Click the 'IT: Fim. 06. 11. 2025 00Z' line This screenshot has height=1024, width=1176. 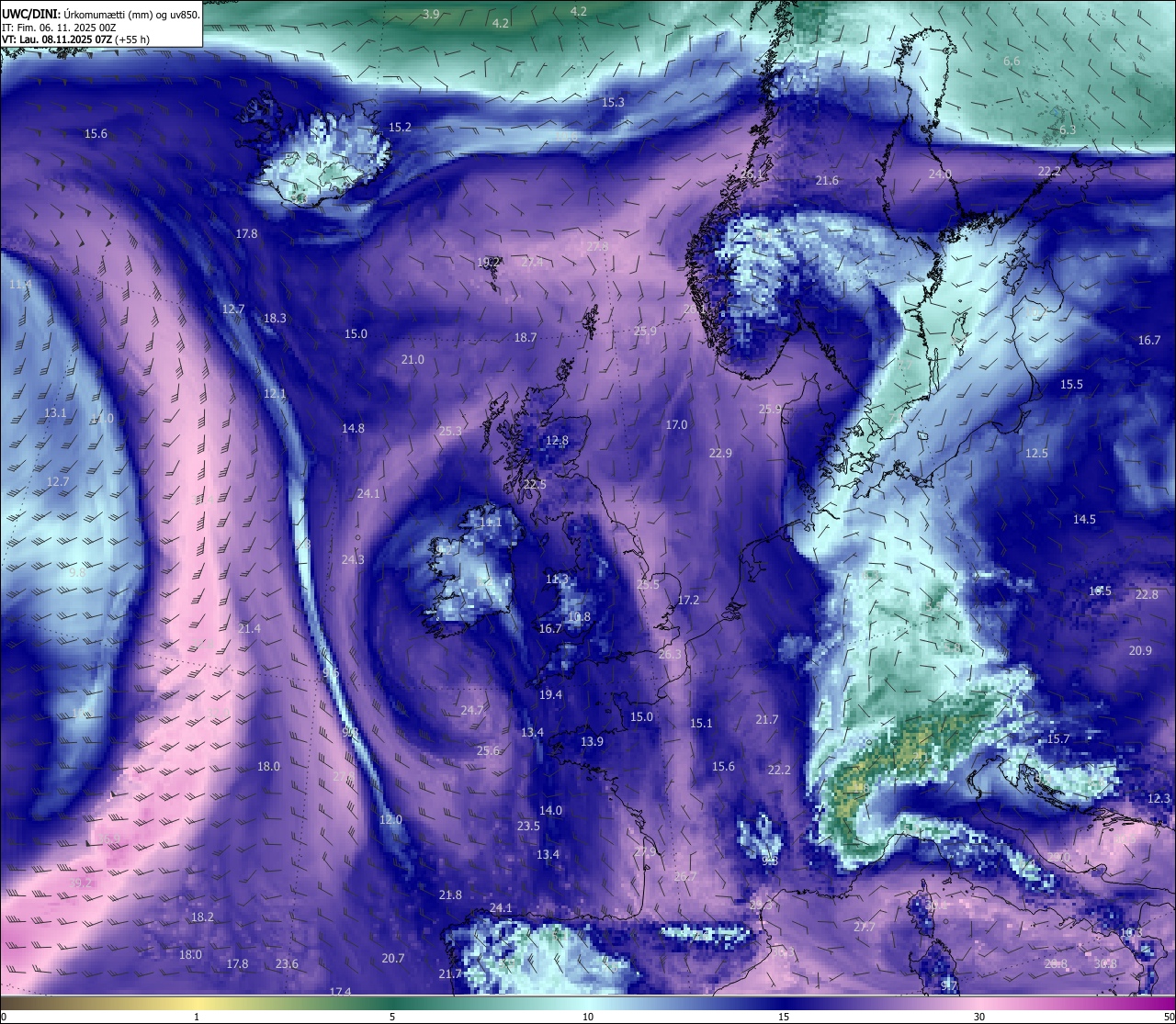[x=59, y=28]
